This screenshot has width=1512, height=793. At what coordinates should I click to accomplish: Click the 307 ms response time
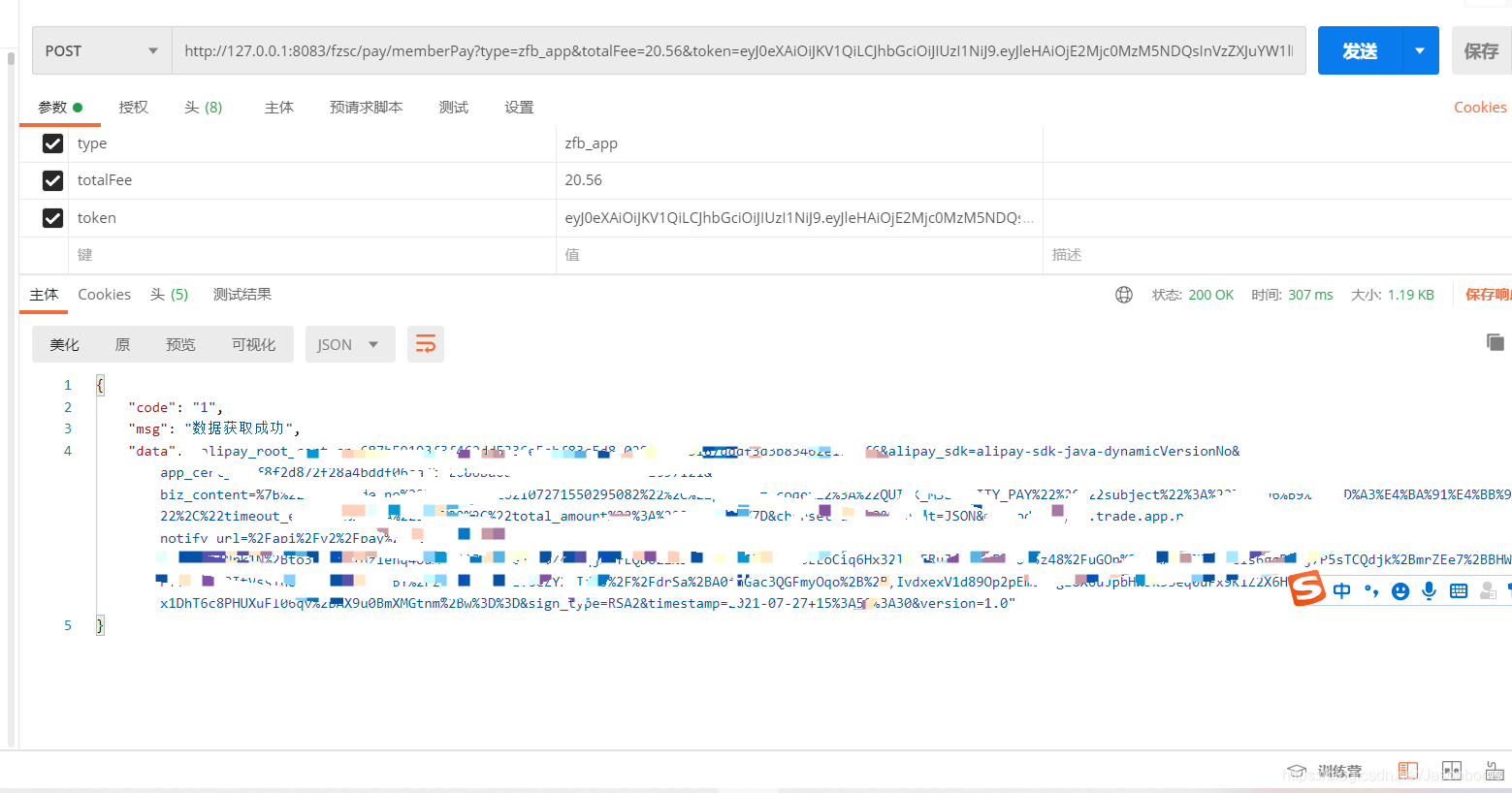[1310, 295]
